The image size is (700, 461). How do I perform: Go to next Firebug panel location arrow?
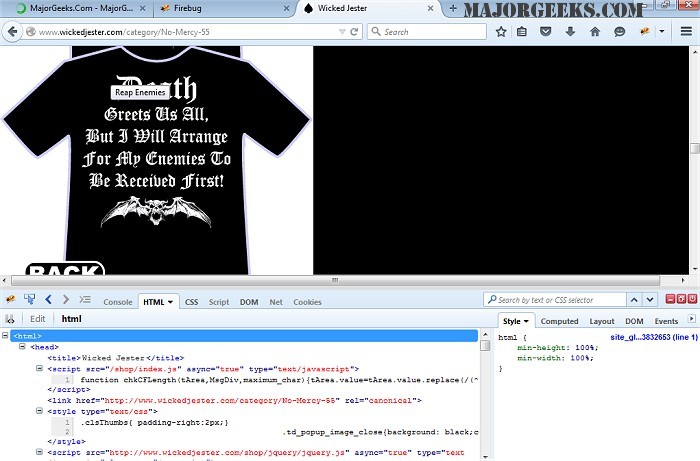(x=66, y=299)
